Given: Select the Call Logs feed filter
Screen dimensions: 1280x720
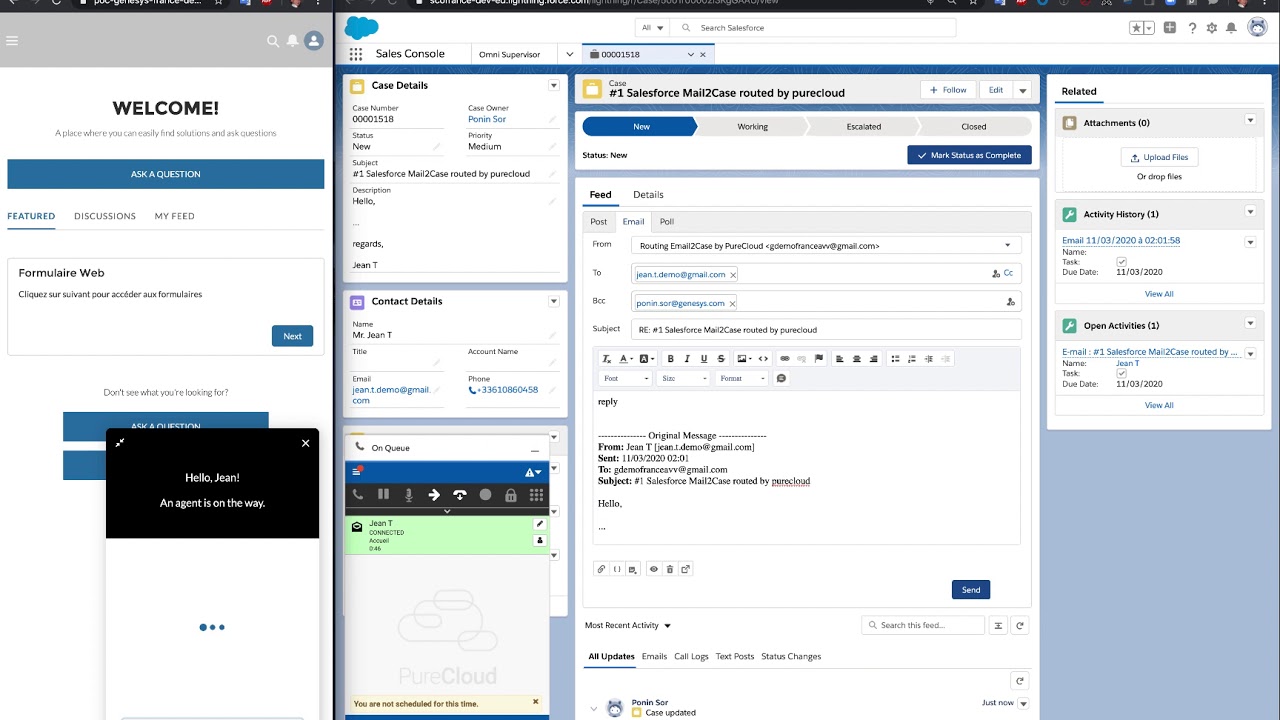Looking at the screenshot, I should [x=691, y=656].
